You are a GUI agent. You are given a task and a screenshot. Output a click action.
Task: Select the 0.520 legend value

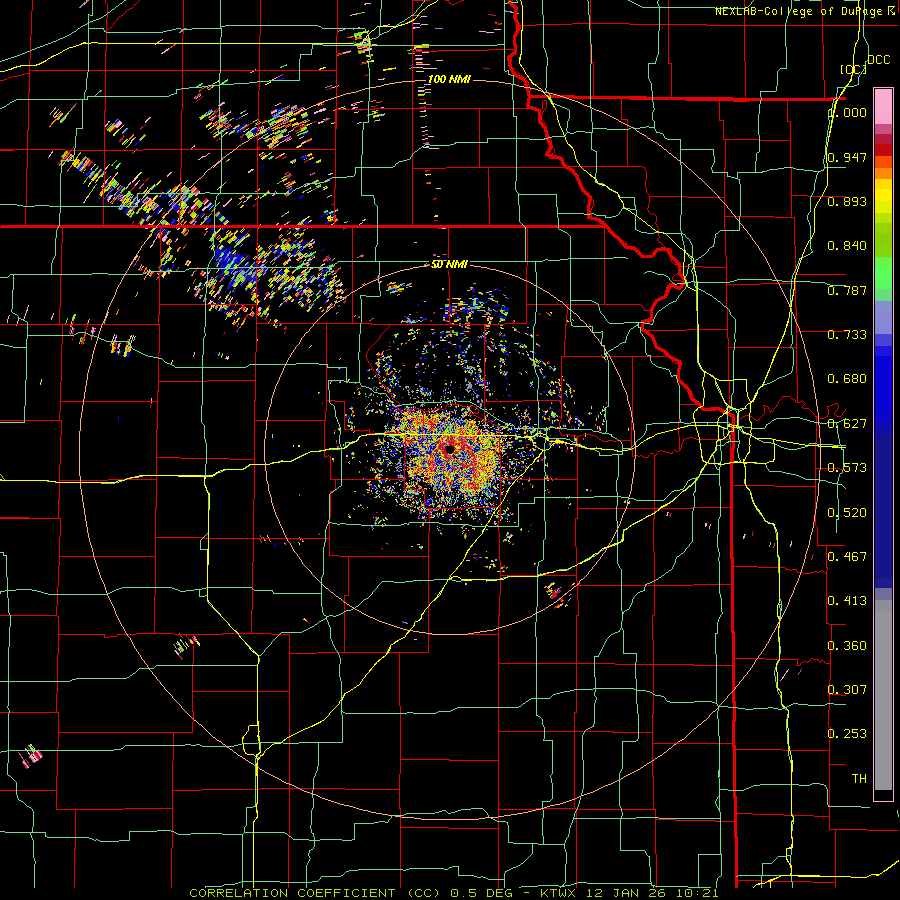point(847,513)
